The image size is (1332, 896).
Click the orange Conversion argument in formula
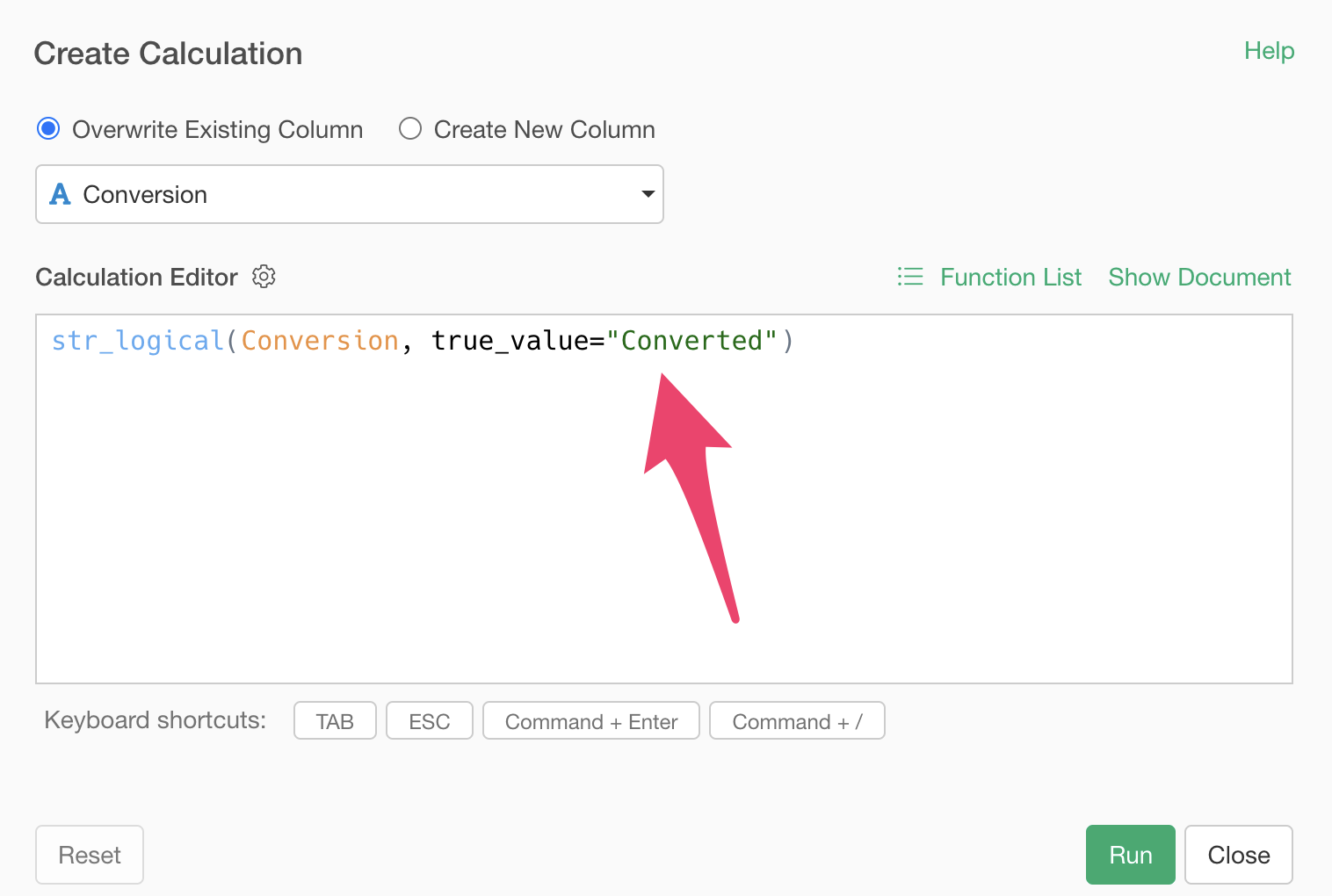pos(320,341)
